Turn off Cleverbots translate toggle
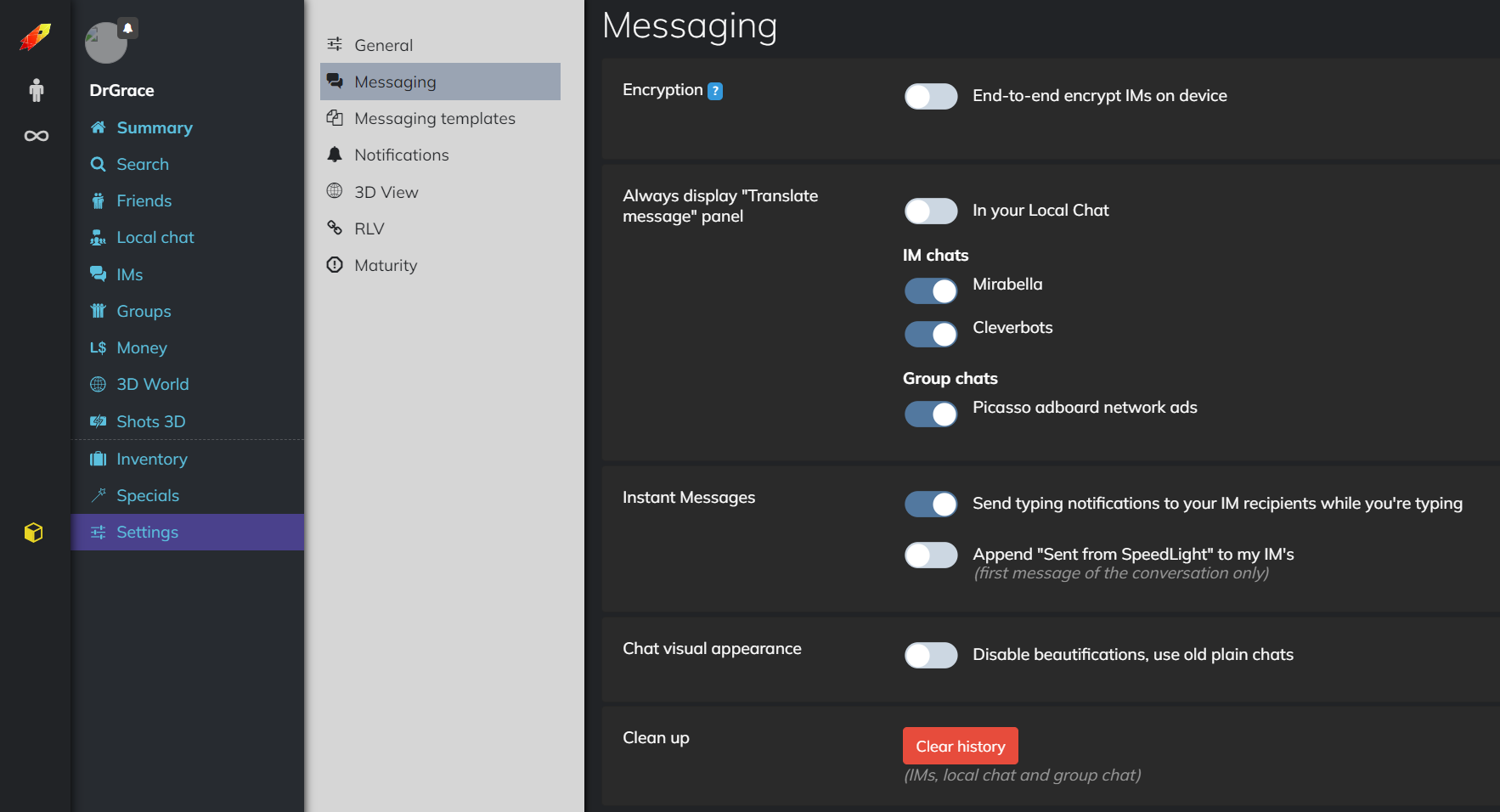The width and height of the screenshot is (1500, 812). tap(931, 334)
